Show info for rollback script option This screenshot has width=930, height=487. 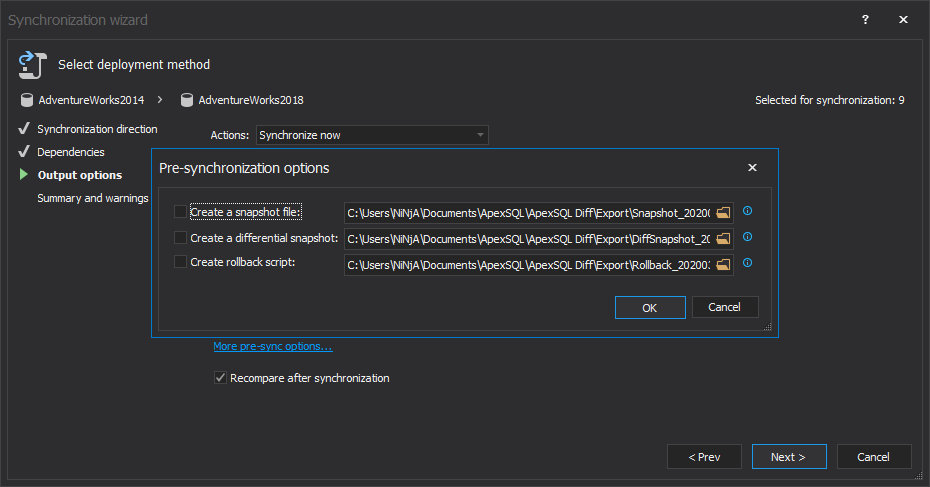coord(747,263)
